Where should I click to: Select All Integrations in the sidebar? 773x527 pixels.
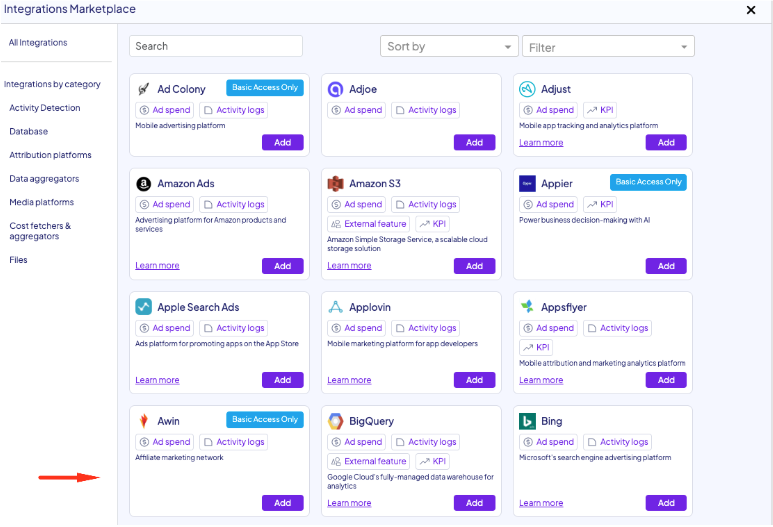click(x=38, y=43)
